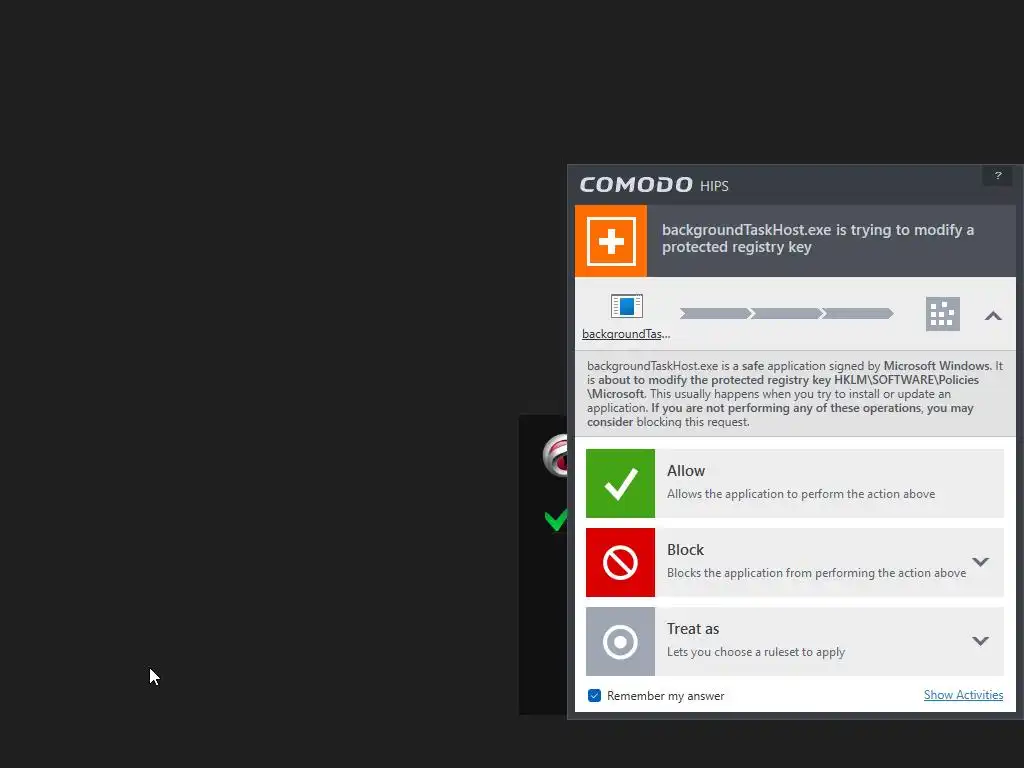Viewport: 1024px width, 768px height.
Task: Expand the Block options dropdown arrow
Action: click(x=980, y=562)
